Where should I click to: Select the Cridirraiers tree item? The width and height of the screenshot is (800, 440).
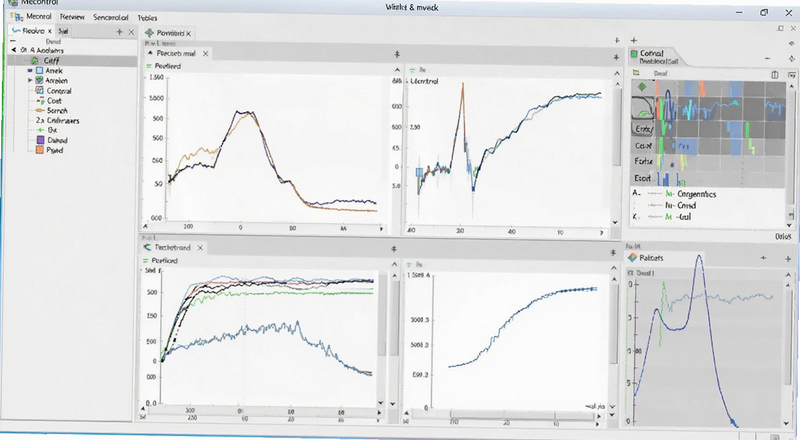(x=63, y=120)
